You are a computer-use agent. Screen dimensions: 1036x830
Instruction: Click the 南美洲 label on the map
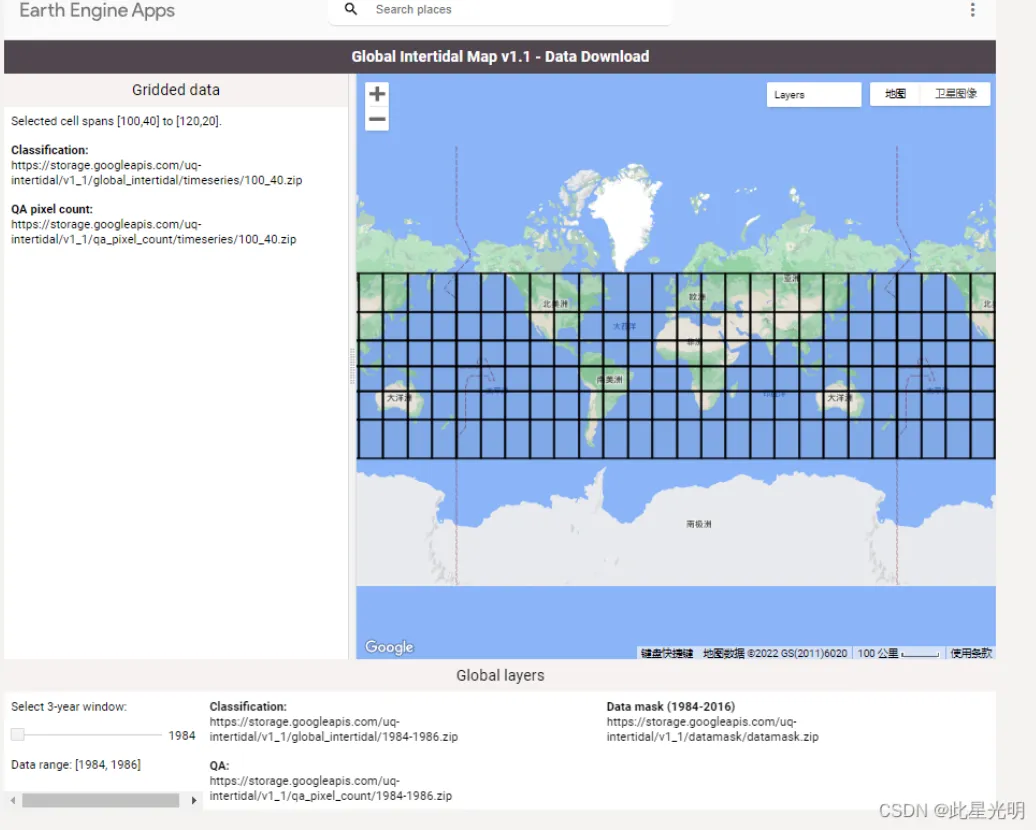(609, 380)
